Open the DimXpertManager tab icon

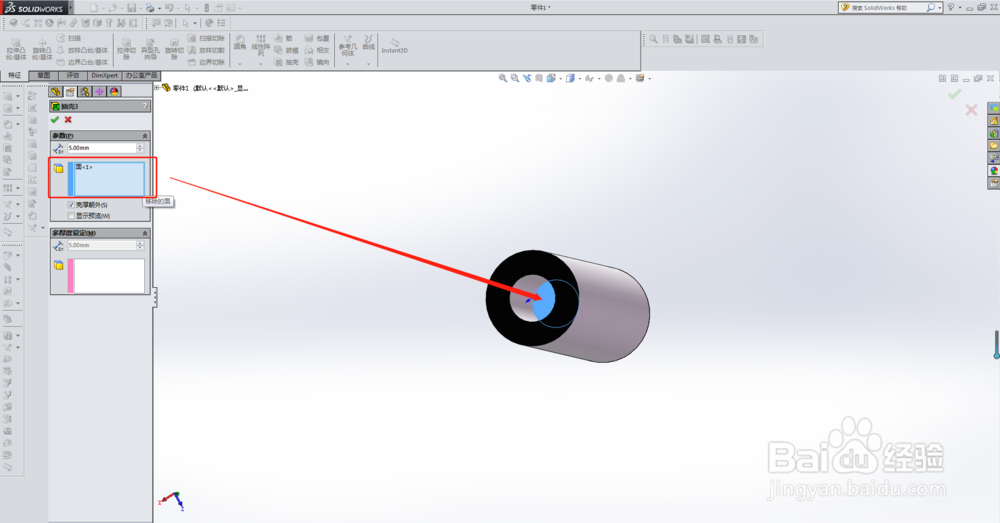(99, 91)
